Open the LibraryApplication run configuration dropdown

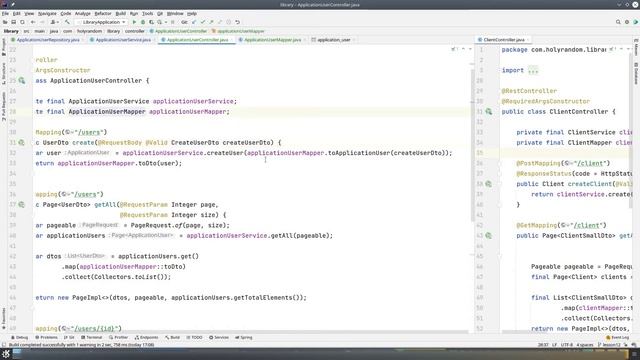101,22
